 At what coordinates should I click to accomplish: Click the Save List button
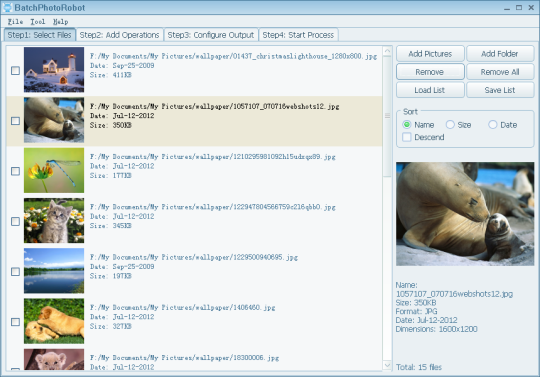click(x=500, y=90)
